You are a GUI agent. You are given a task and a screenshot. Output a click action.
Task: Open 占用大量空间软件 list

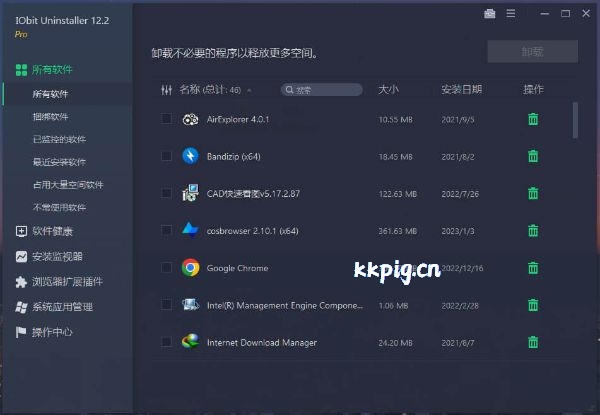[x=68, y=185]
